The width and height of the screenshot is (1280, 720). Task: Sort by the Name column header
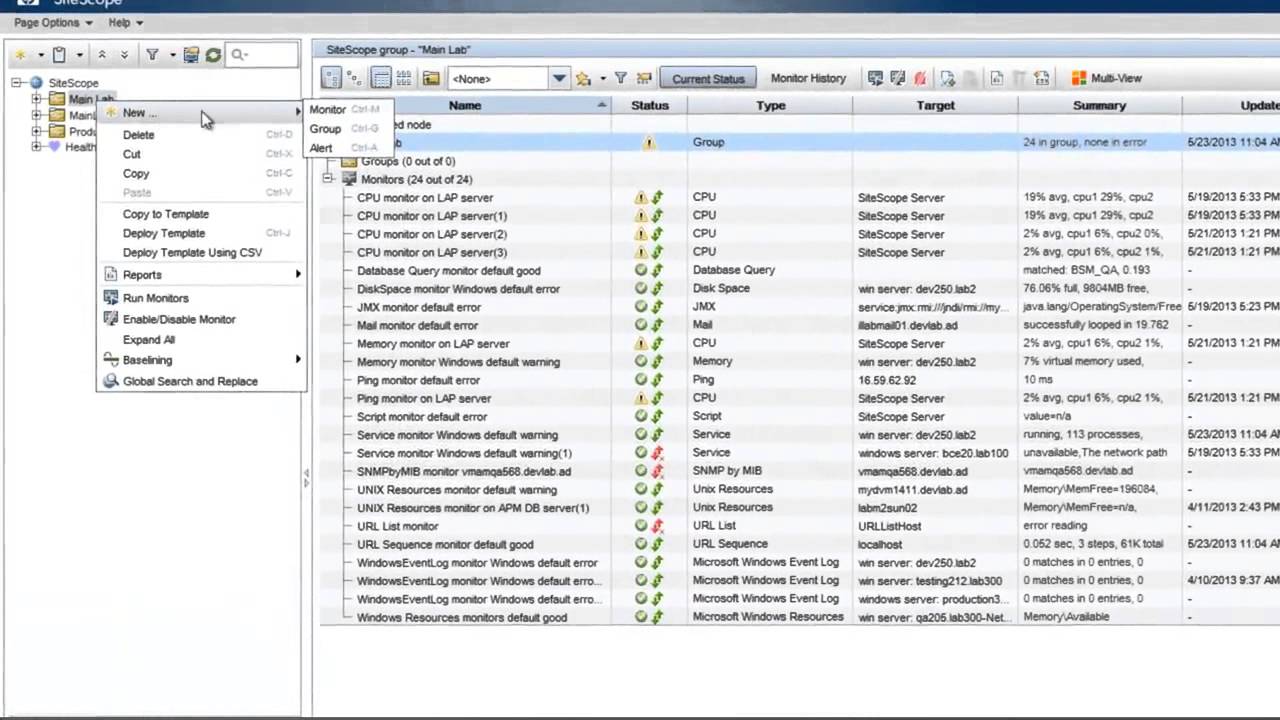click(x=465, y=105)
